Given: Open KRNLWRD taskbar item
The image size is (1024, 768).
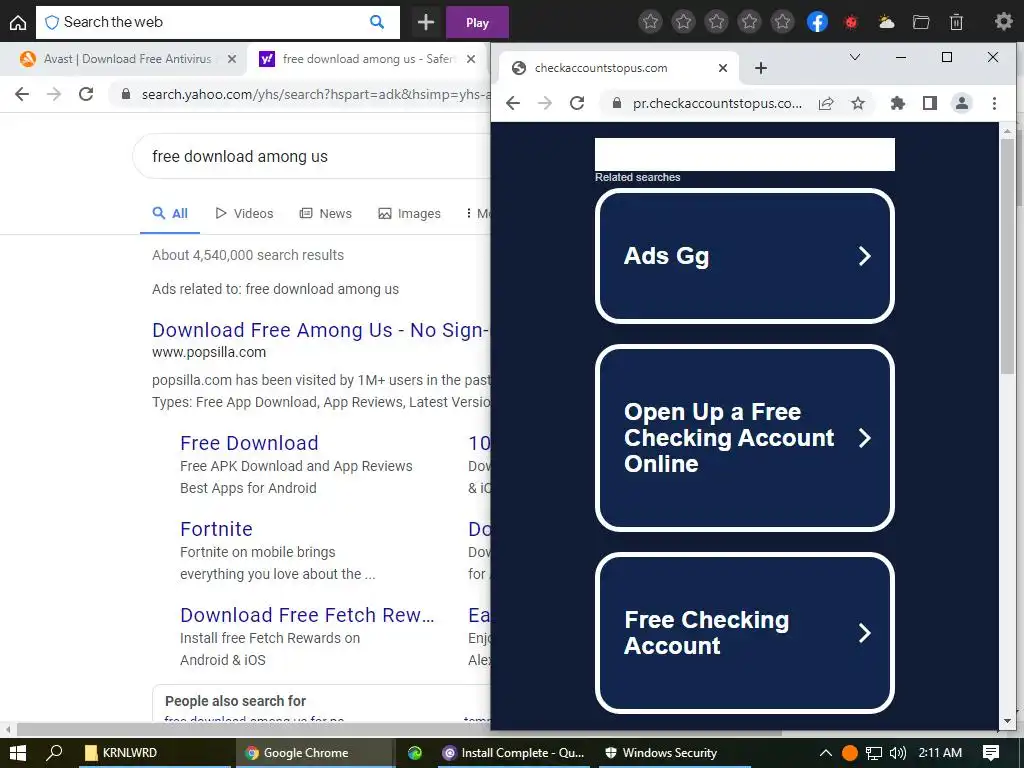Looking at the screenshot, I should (x=154, y=752).
